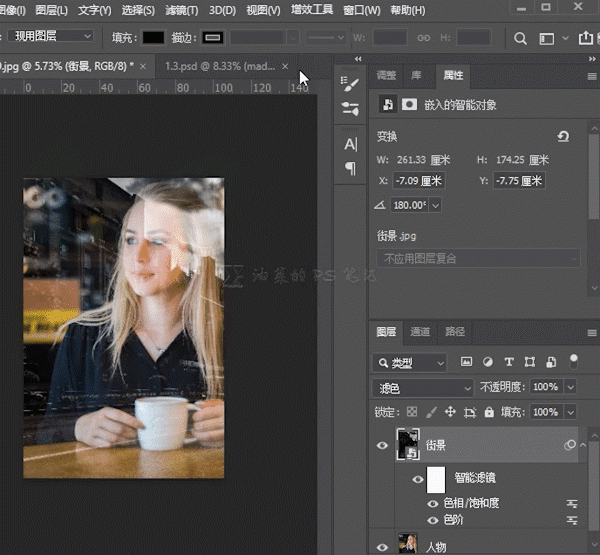Open the 类型 filter dropdown
Viewport: 600px width, 555px height.
click(409, 363)
